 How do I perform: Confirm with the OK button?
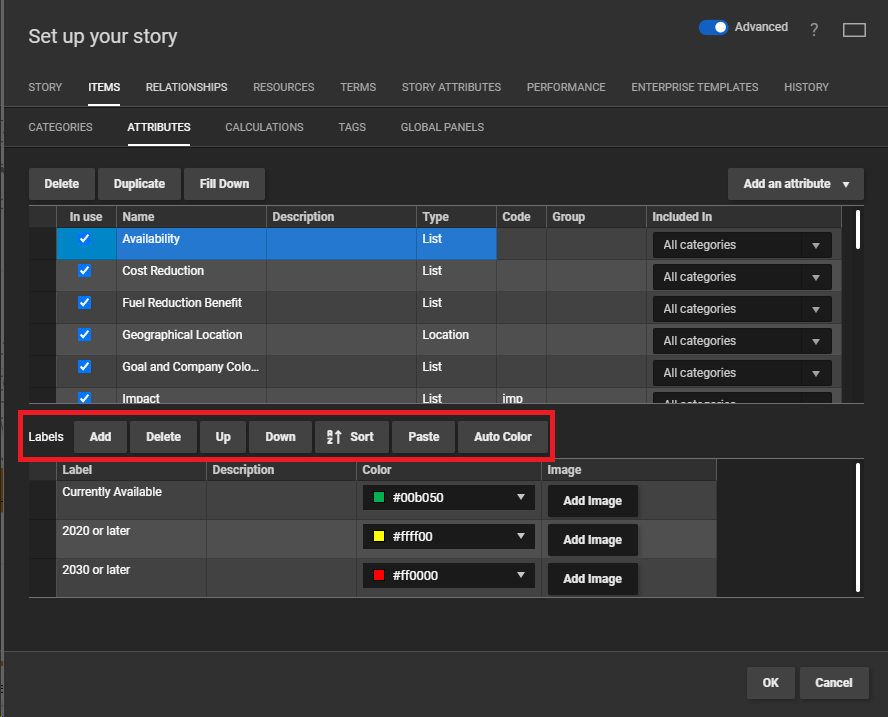pos(770,682)
